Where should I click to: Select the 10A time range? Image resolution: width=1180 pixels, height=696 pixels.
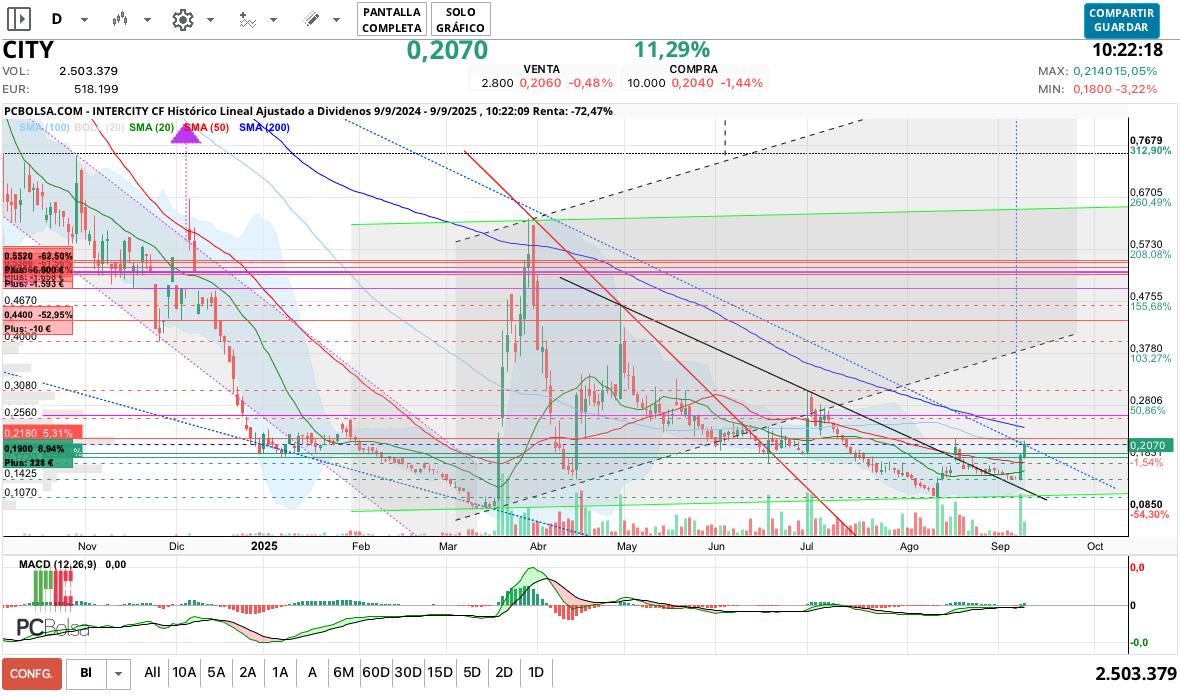[x=184, y=673]
